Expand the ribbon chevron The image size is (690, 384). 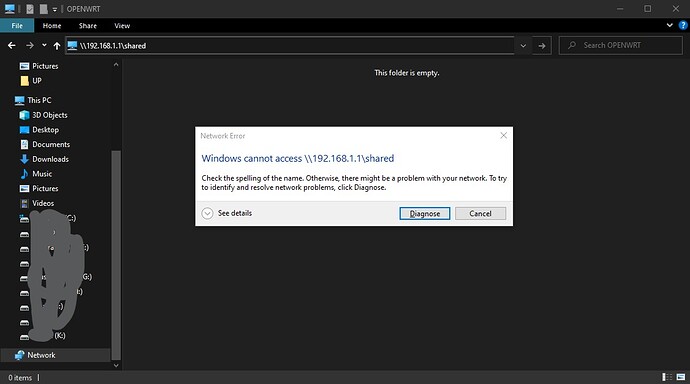669,26
